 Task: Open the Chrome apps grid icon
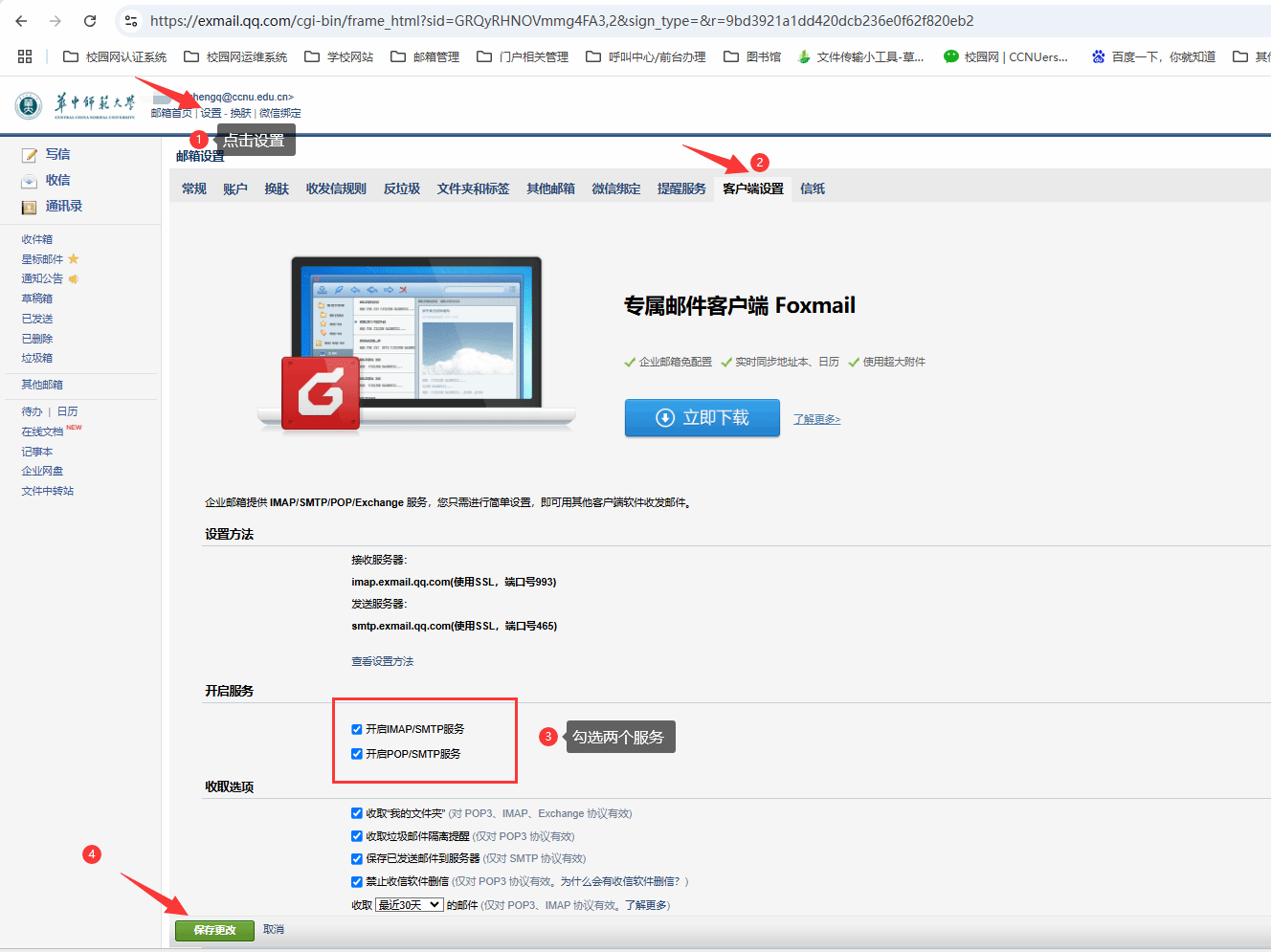25,56
